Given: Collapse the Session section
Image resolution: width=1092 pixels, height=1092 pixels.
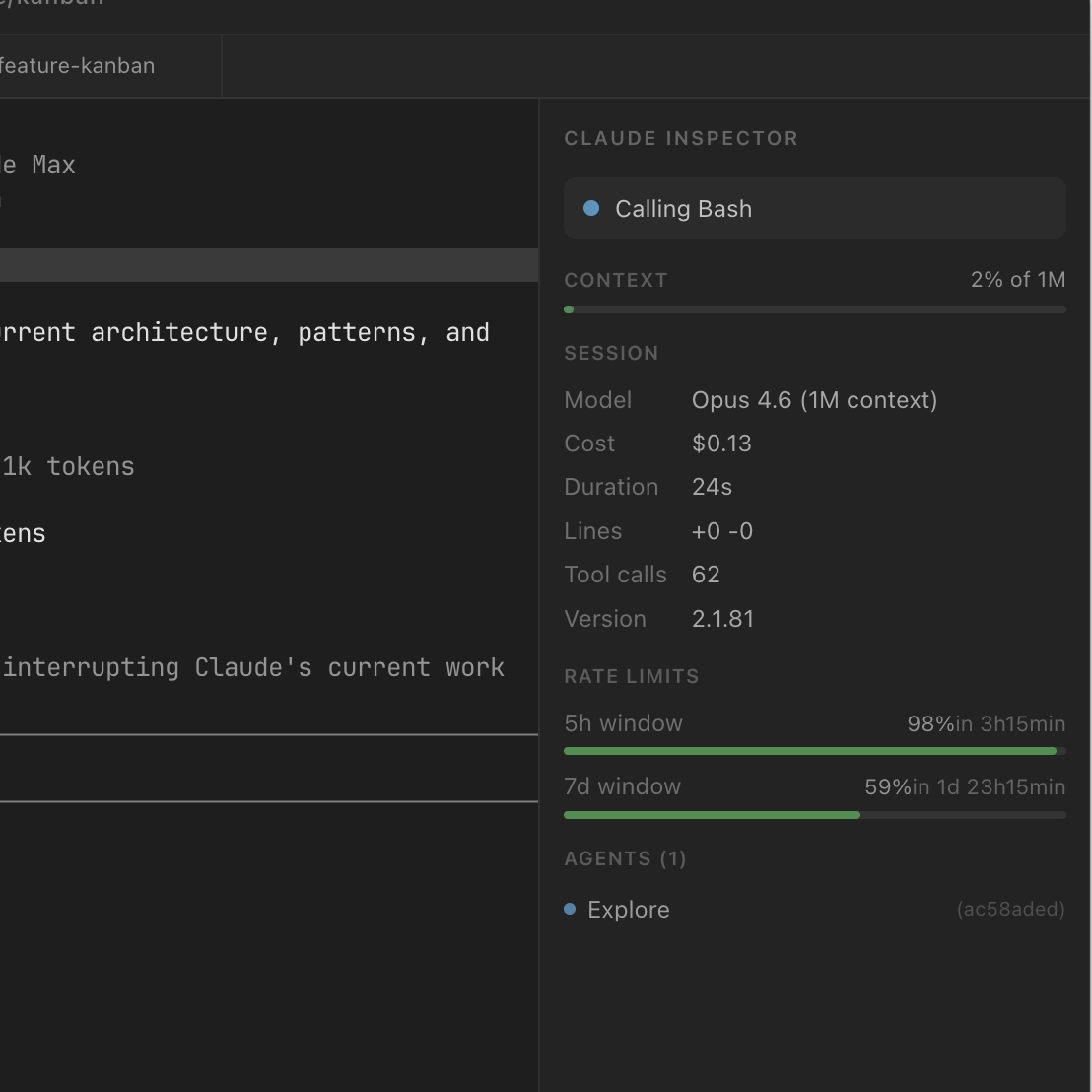Looking at the screenshot, I should point(611,353).
